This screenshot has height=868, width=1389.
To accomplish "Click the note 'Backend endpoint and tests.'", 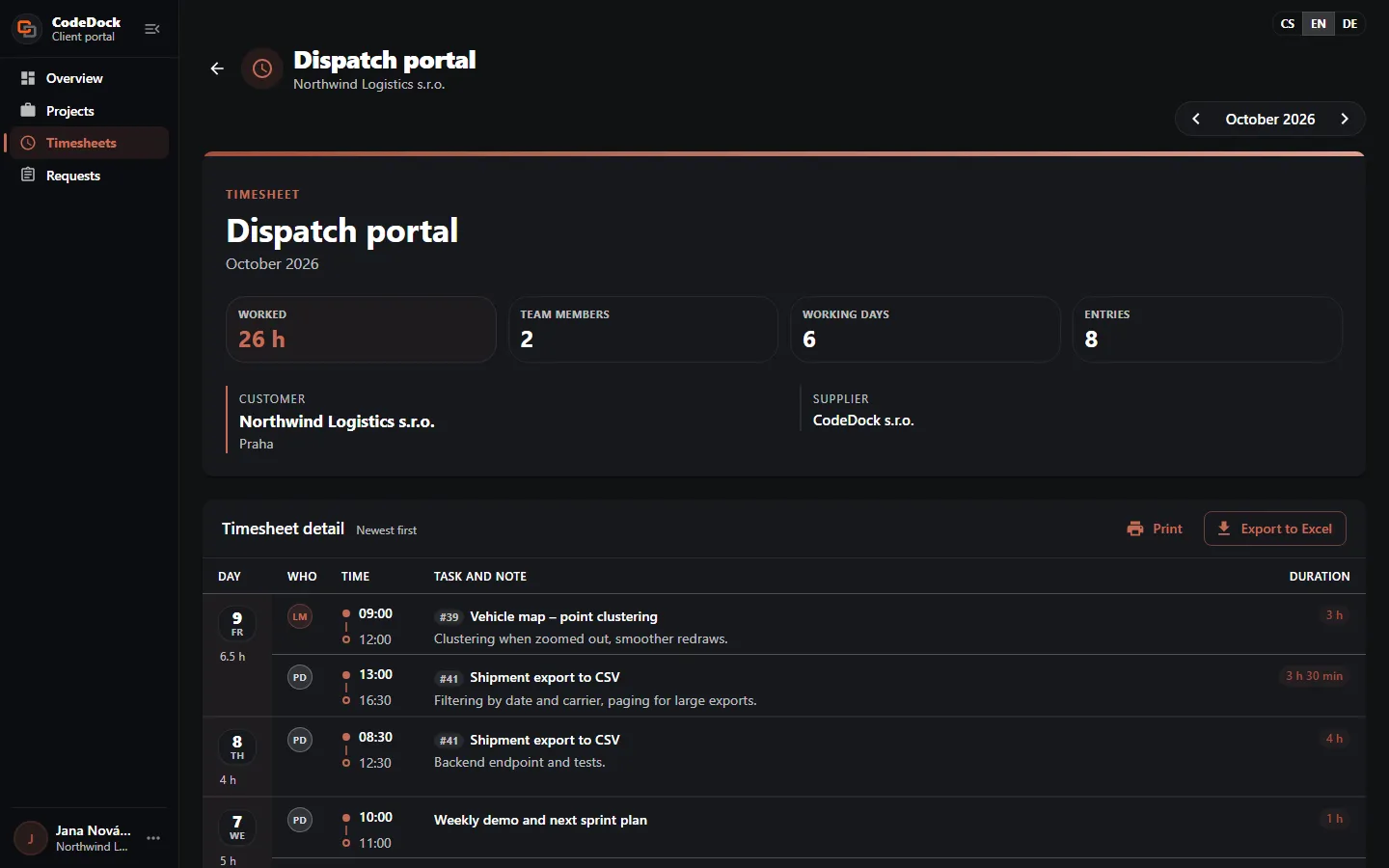I will coord(520,762).
